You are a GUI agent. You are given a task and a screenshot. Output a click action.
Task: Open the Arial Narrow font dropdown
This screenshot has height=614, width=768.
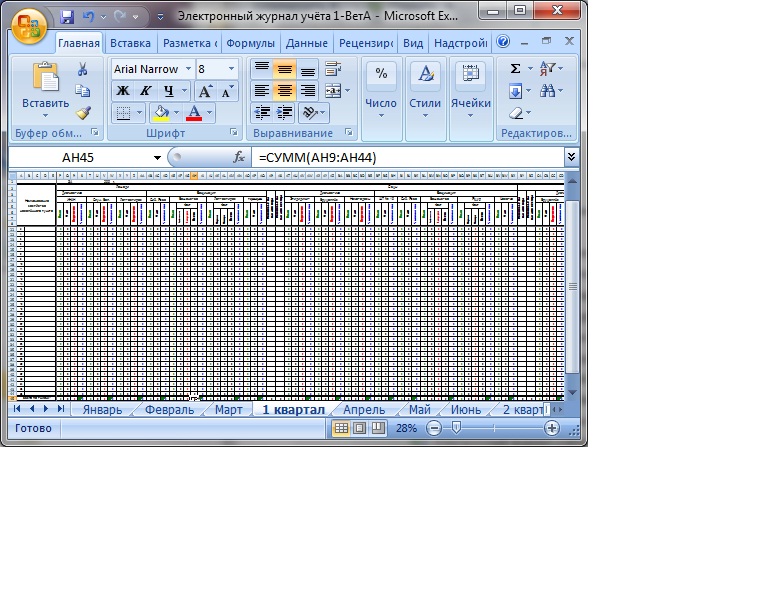point(187,69)
